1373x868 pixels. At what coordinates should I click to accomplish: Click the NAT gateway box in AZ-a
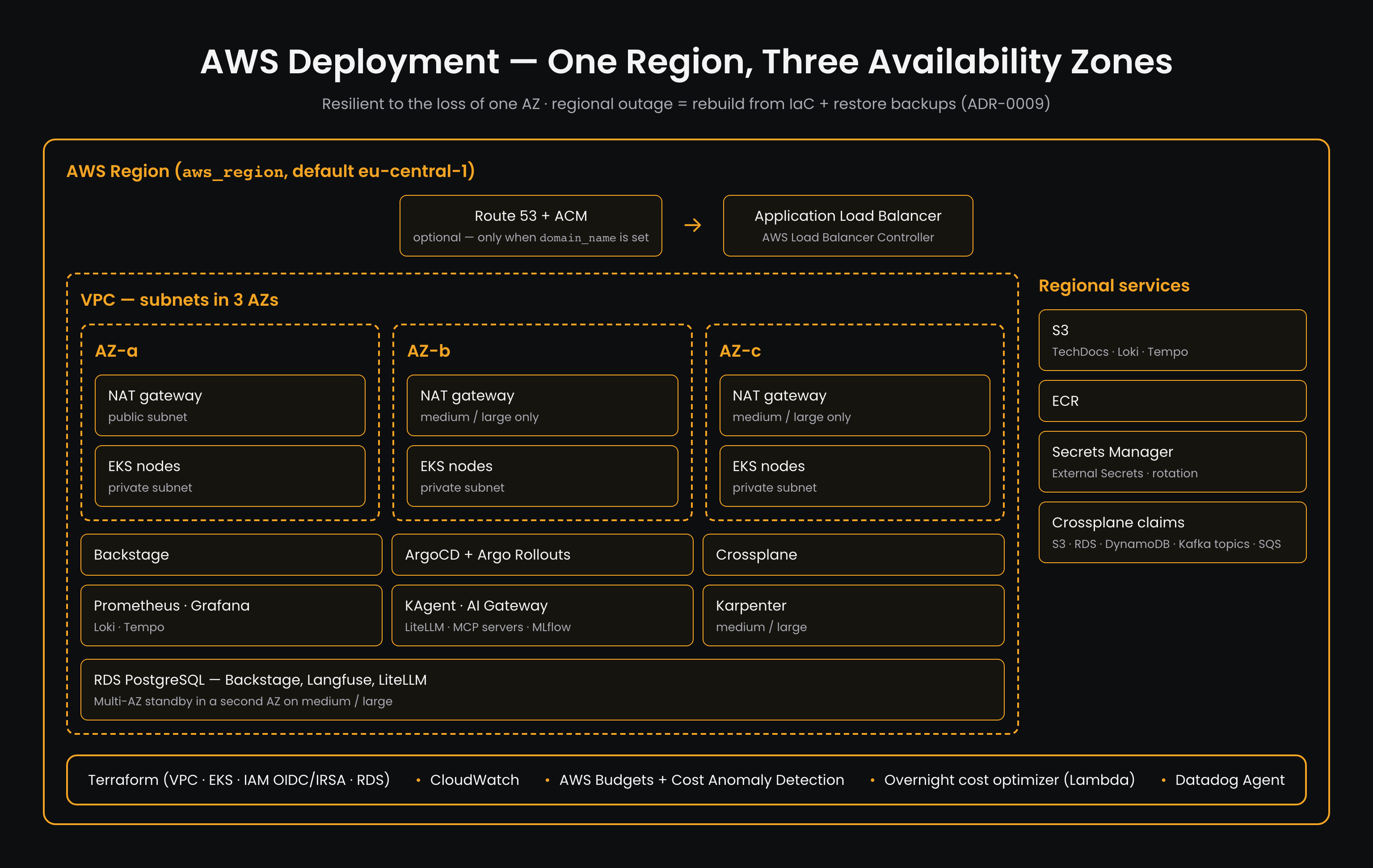(230, 405)
